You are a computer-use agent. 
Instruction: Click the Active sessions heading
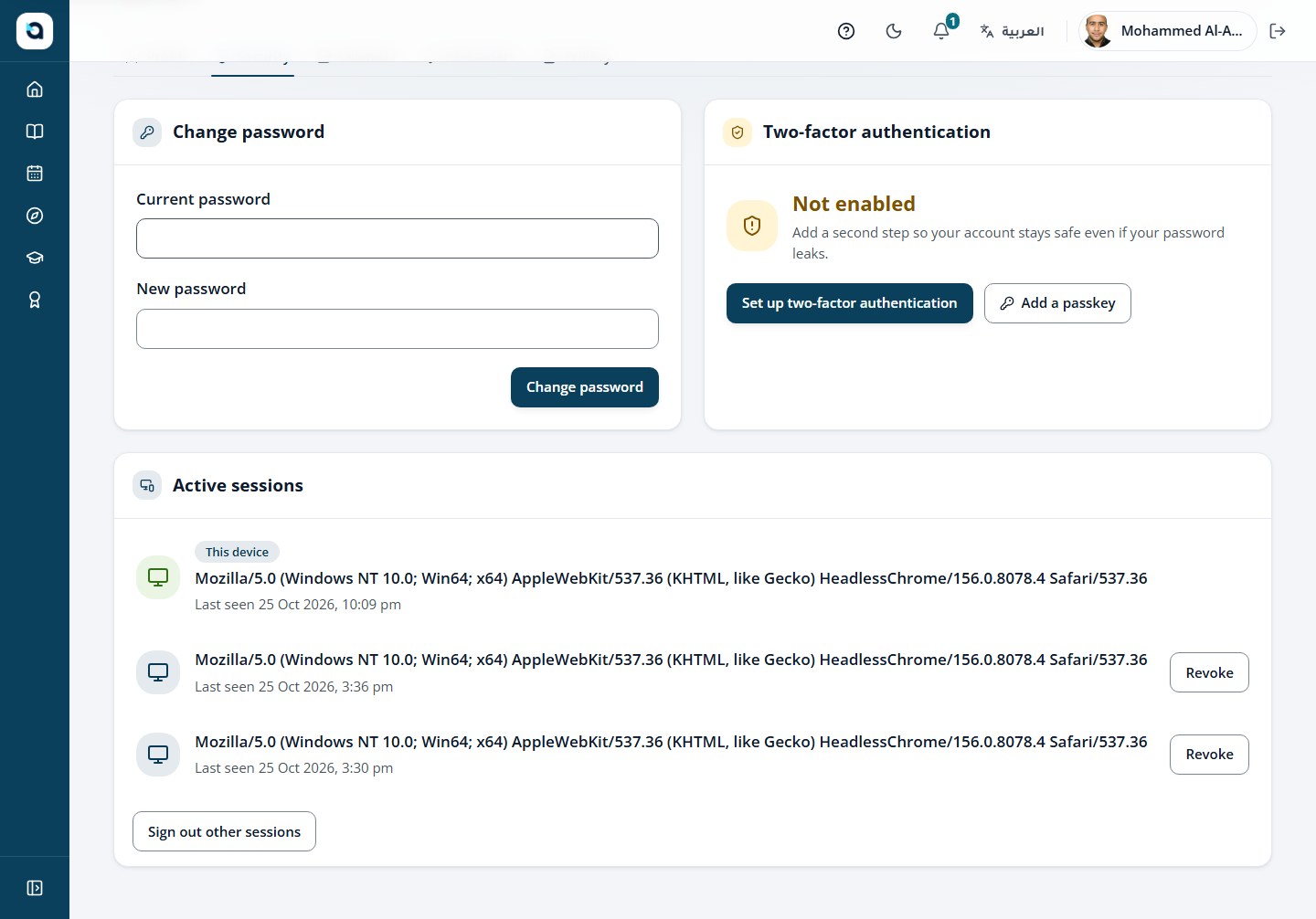pos(238,486)
